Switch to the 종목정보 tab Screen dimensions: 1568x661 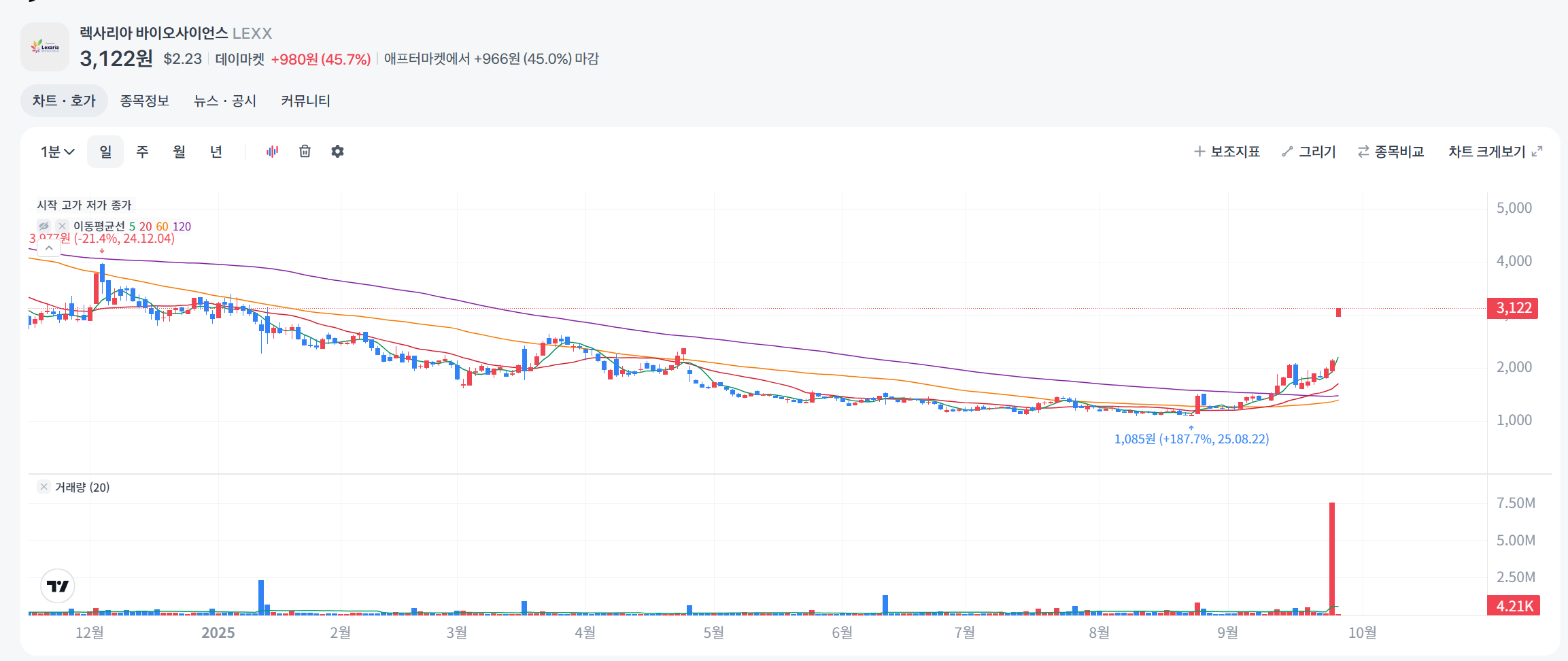pyautogui.click(x=144, y=101)
